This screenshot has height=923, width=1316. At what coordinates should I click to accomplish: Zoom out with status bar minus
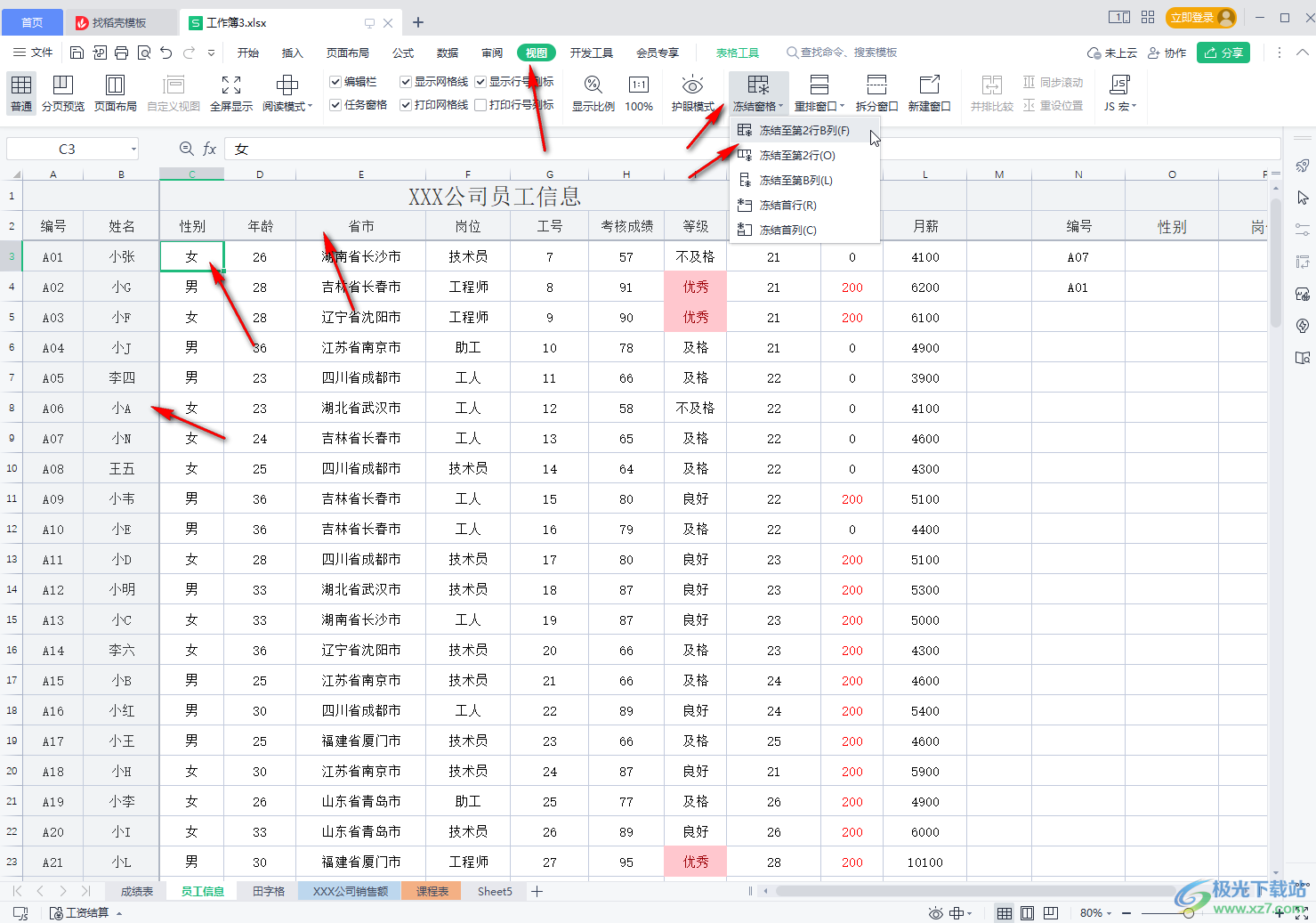coord(1126,913)
